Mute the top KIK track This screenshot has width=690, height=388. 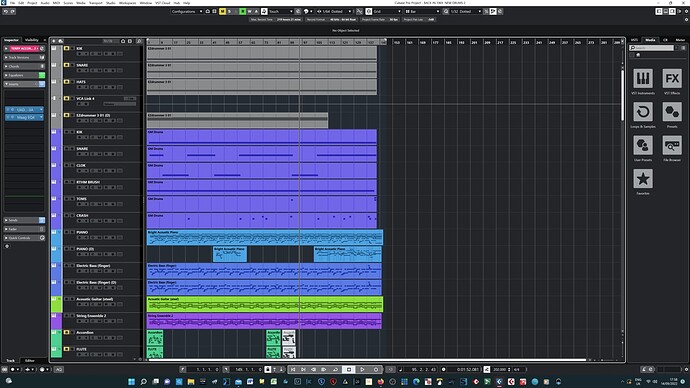66,48
